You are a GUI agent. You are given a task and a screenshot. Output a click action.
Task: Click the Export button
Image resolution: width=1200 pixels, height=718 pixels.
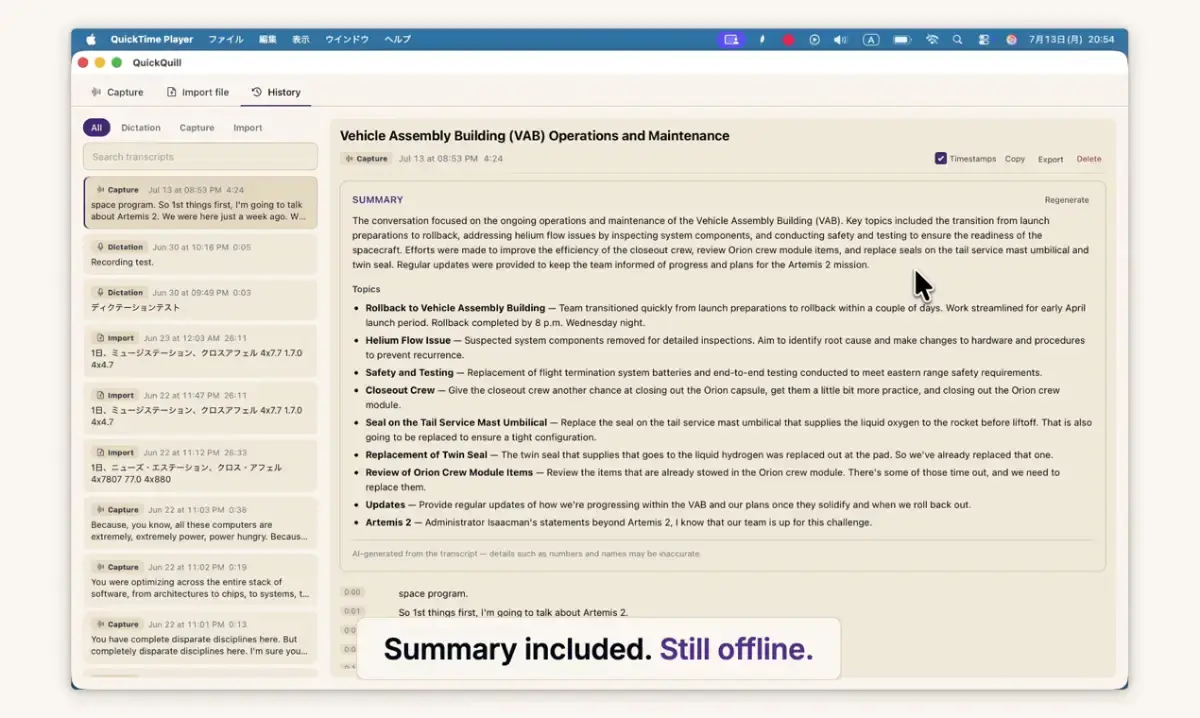click(1050, 159)
